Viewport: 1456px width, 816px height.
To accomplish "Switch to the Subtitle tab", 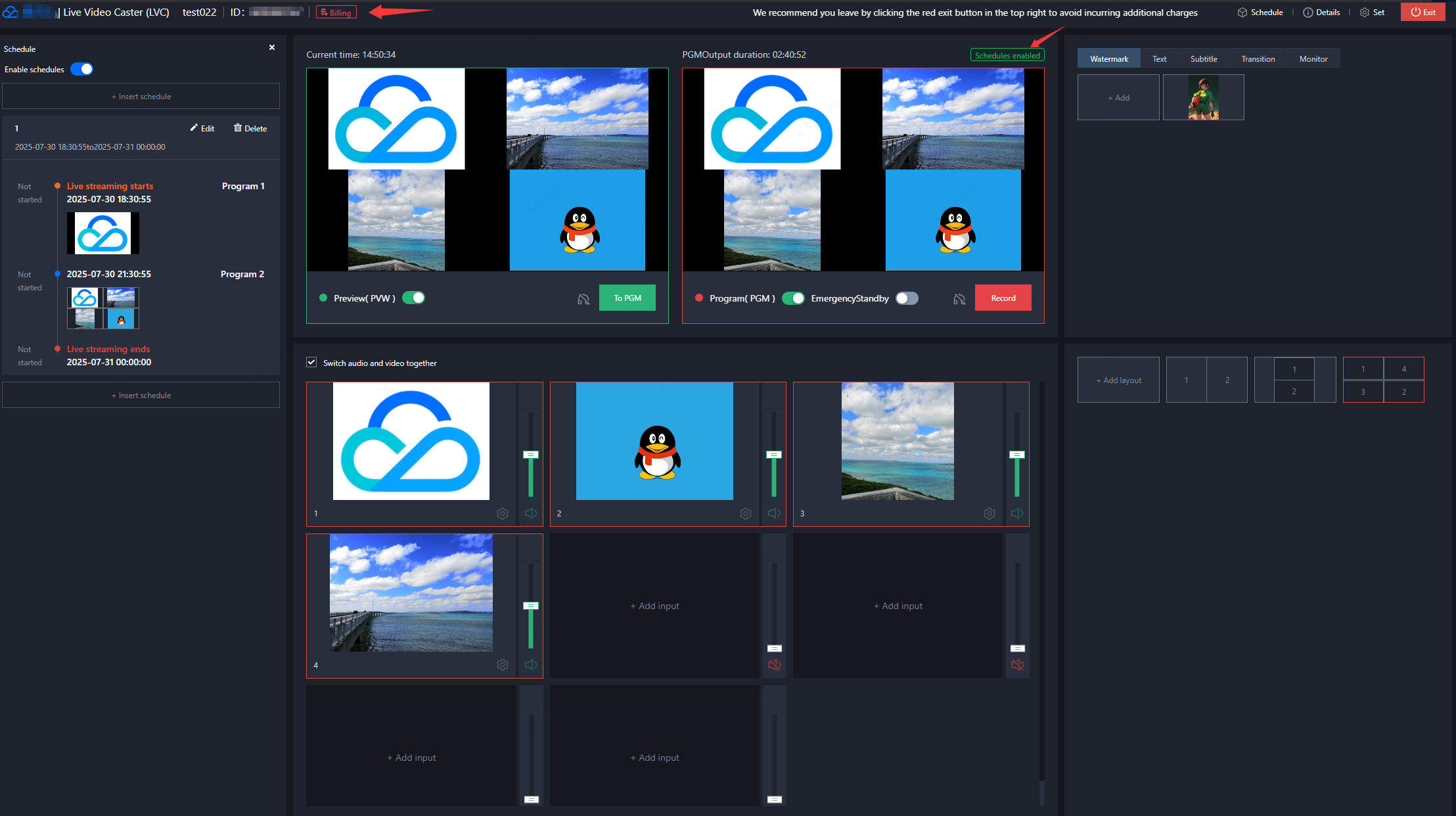I will click(1203, 59).
